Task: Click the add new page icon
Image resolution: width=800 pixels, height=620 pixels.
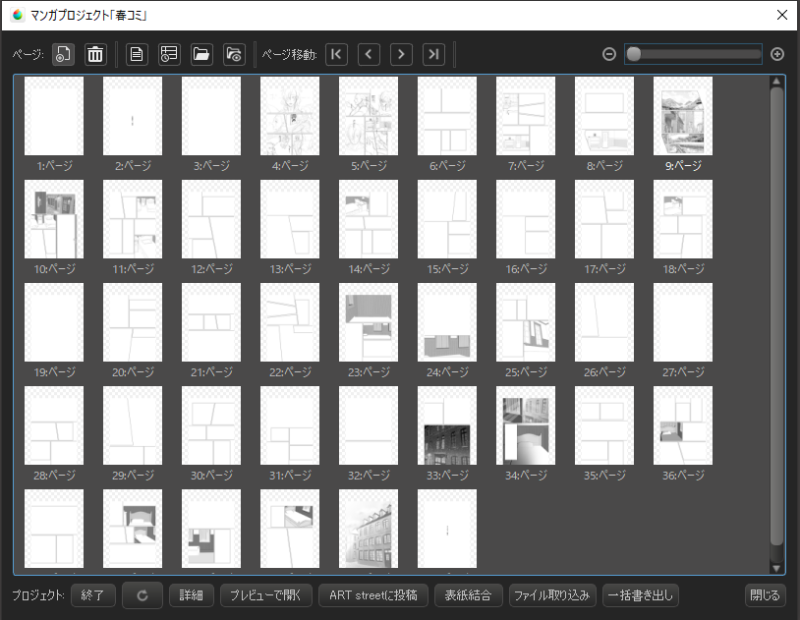Action: point(63,54)
